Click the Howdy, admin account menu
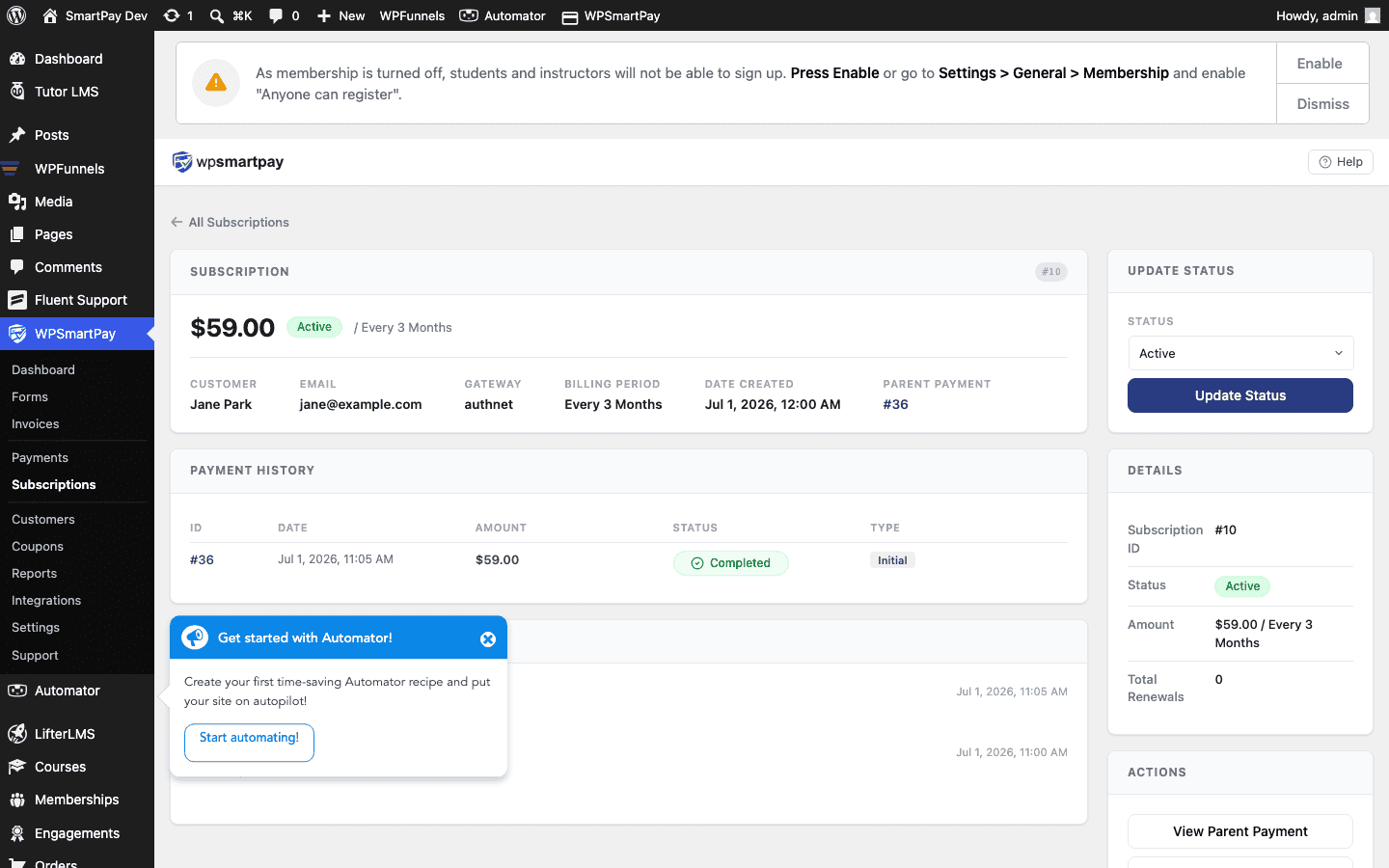This screenshot has width=1389, height=868. coord(1327,15)
